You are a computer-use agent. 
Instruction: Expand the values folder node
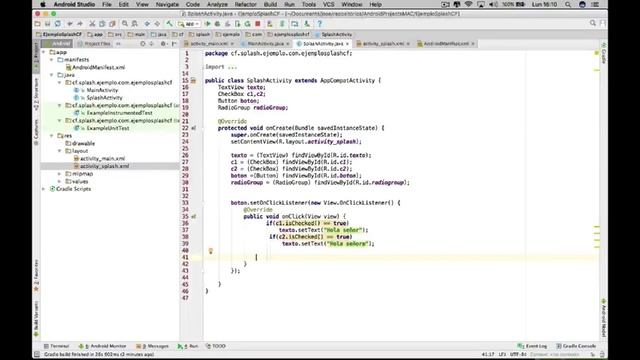(x=60, y=181)
